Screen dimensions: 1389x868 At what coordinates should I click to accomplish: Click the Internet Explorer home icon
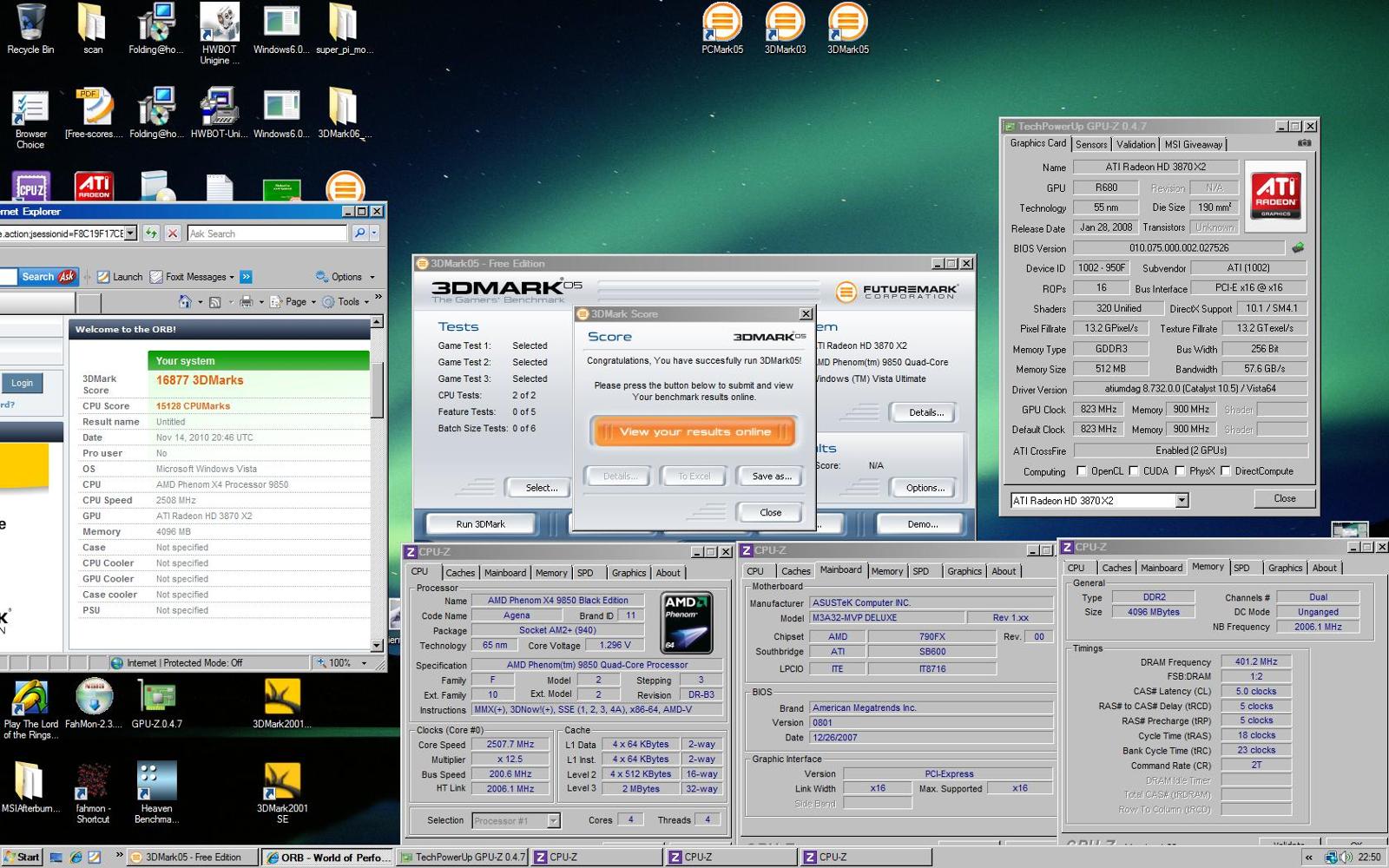185,301
